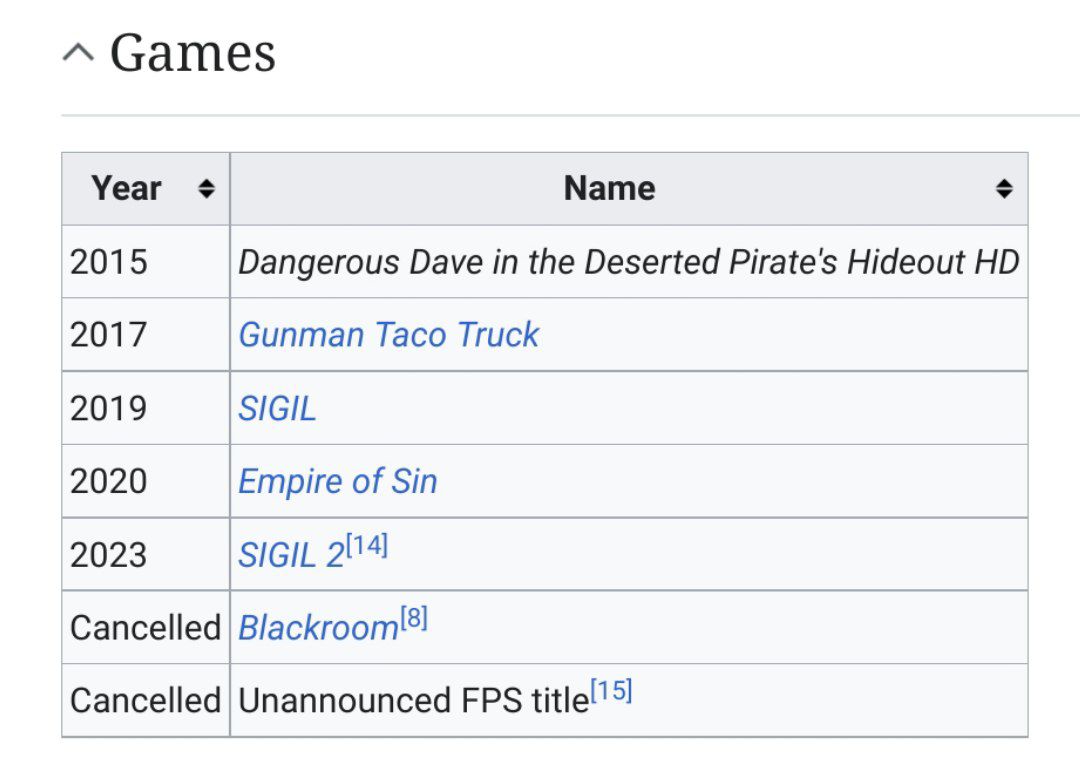
Task: Open the Gunman Taco Truck link
Action: pos(388,335)
